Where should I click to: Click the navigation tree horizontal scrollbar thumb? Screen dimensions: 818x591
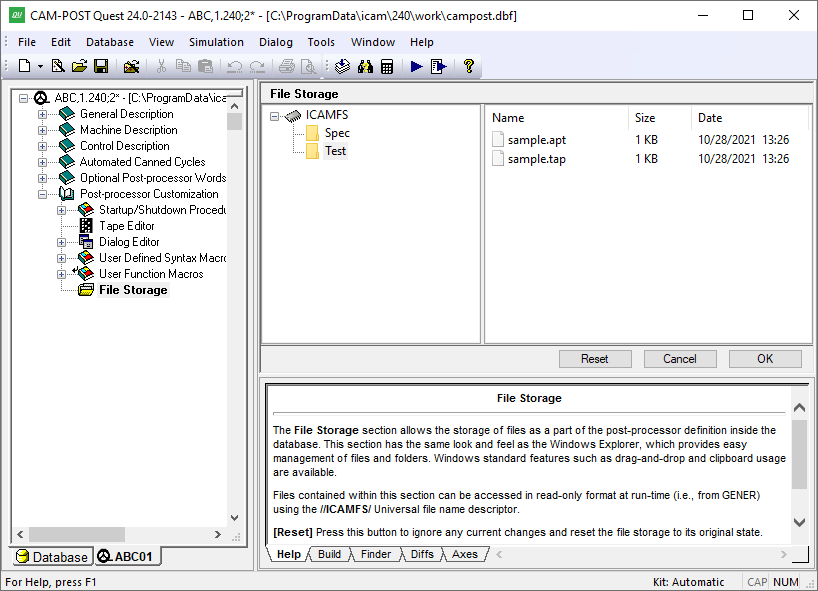(77, 534)
